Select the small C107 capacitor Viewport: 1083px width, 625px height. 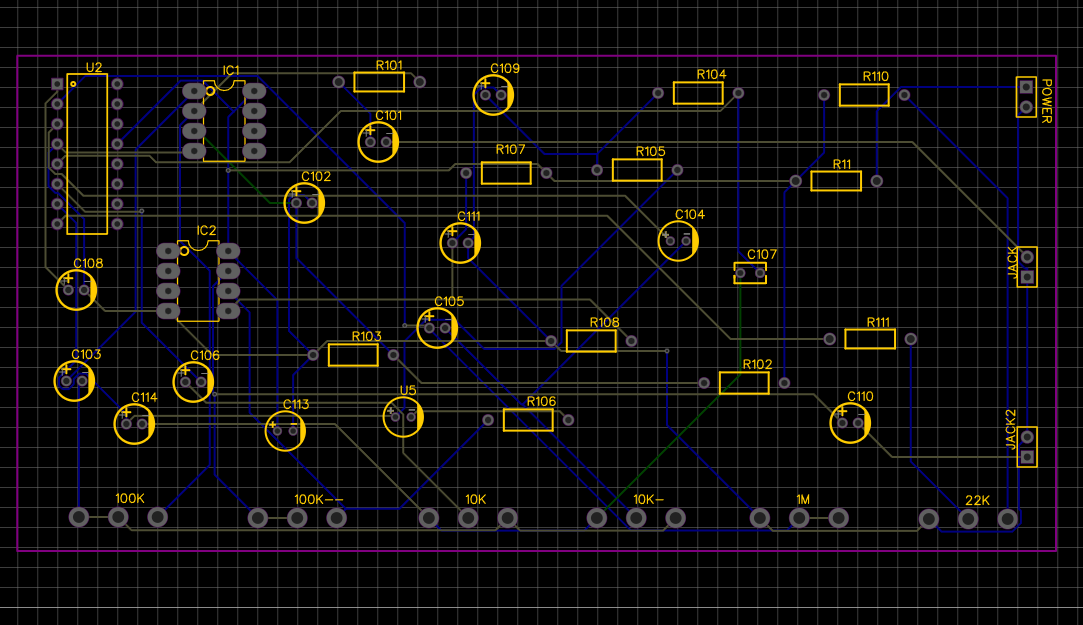point(750,273)
